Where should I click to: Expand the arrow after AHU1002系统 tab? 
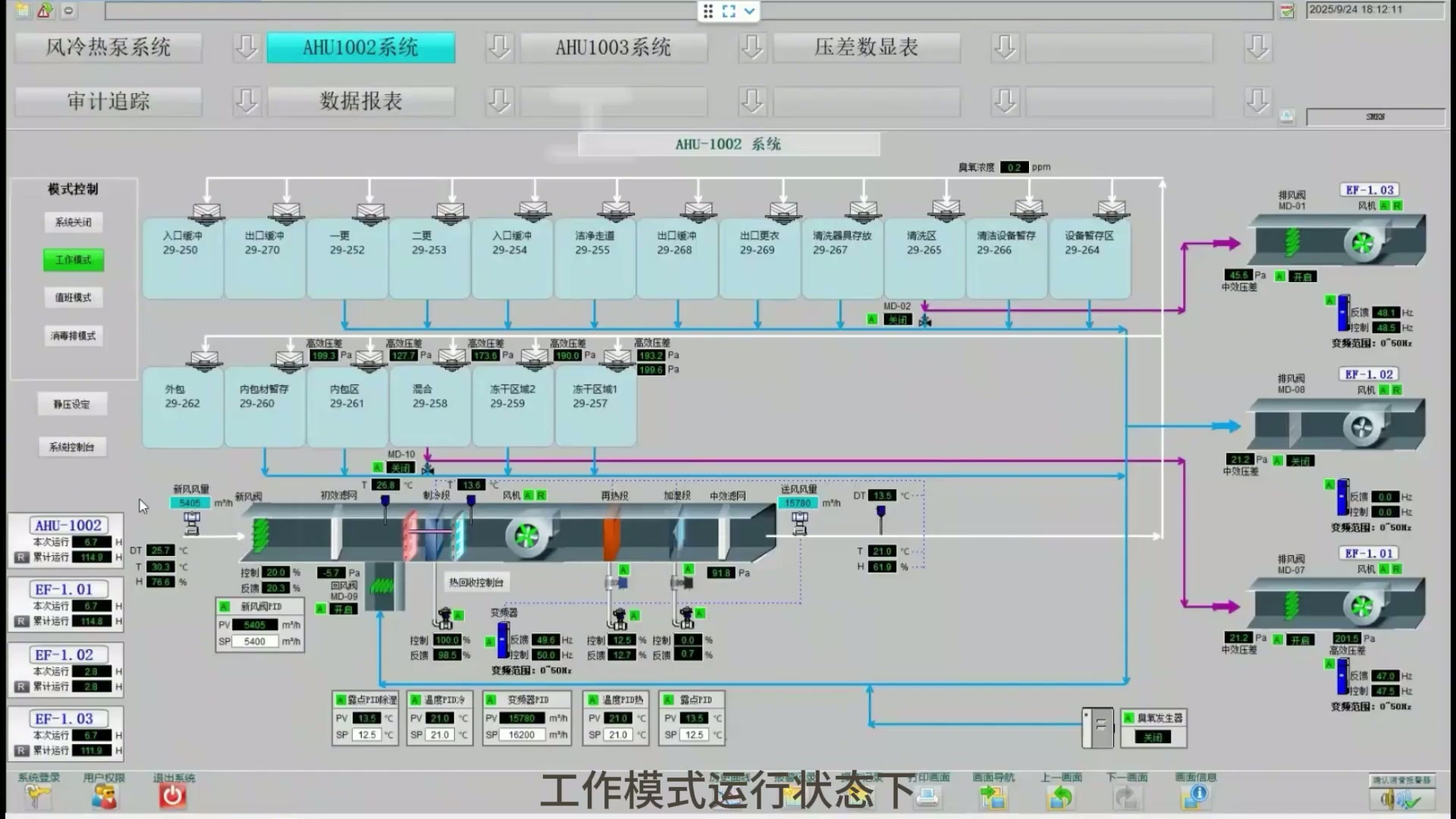click(499, 47)
